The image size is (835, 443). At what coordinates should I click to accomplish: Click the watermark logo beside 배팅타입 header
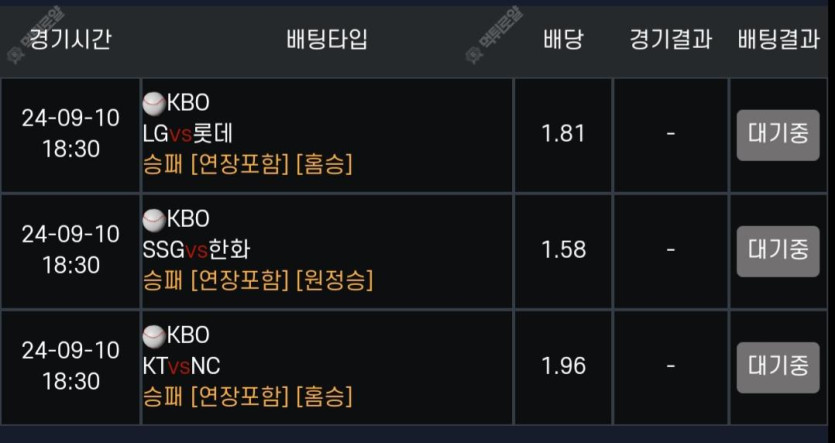[494, 35]
